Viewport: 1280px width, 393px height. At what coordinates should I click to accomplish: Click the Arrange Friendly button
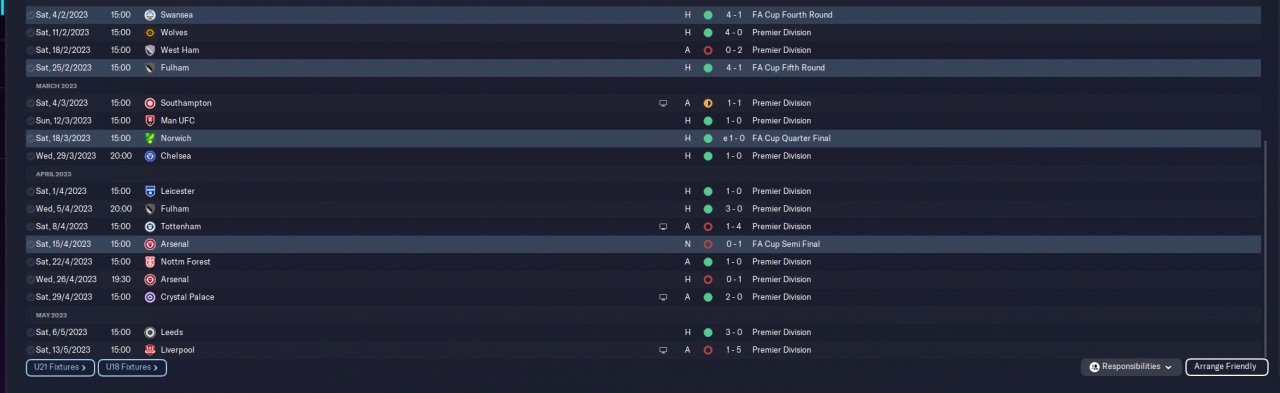tap(1227, 367)
